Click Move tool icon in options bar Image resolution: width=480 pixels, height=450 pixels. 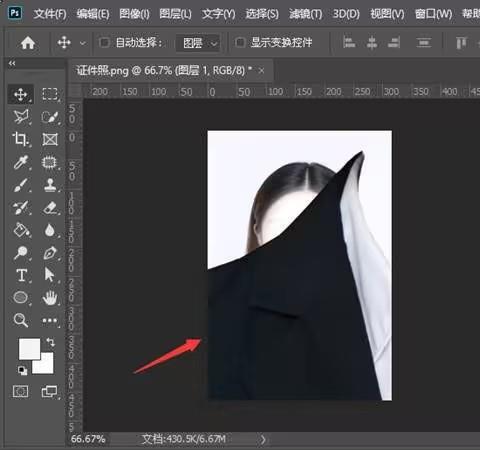(64, 43)
